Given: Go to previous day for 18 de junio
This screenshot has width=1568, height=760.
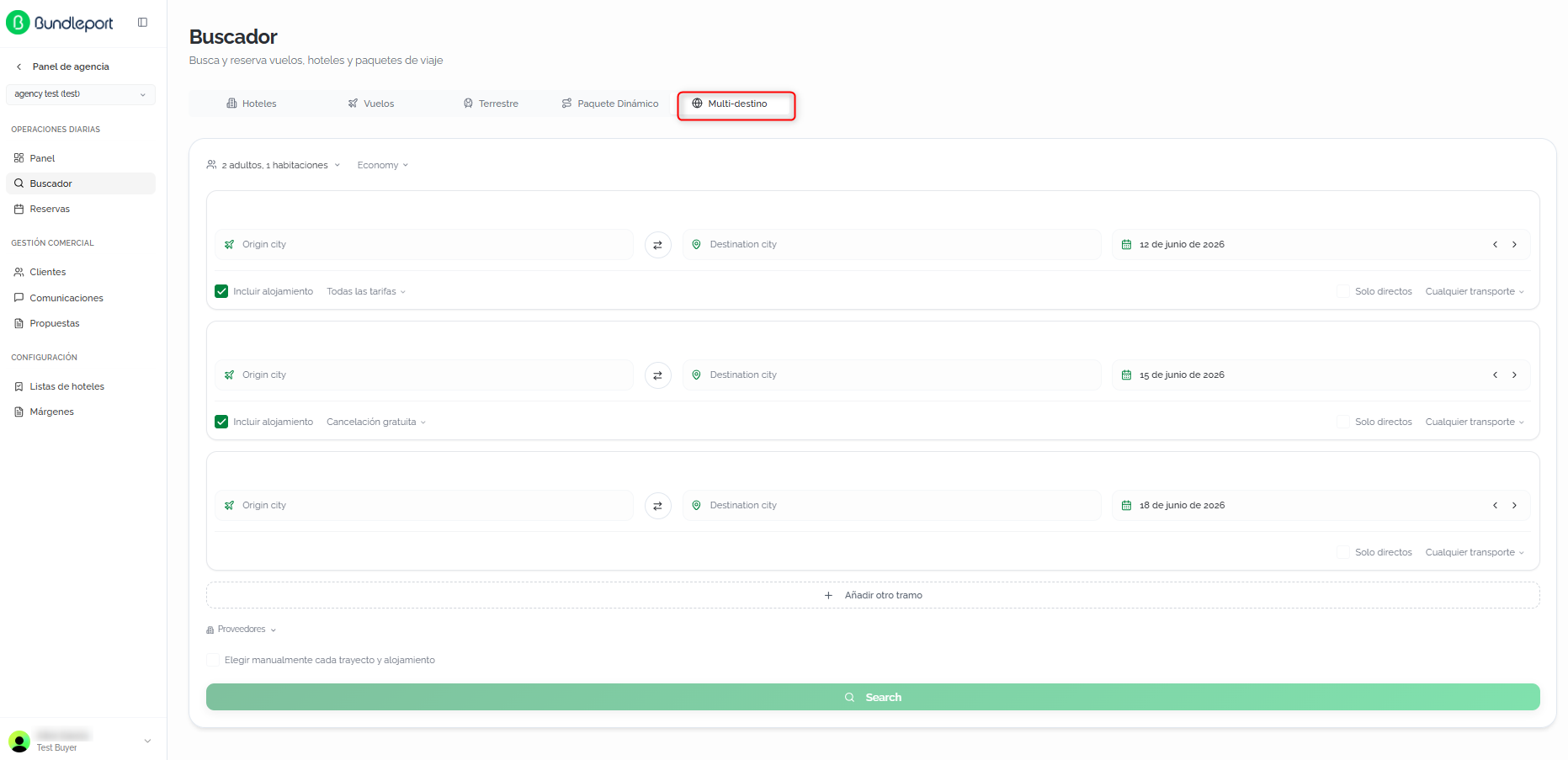Looking at the screenshot, I should 1495,506.
